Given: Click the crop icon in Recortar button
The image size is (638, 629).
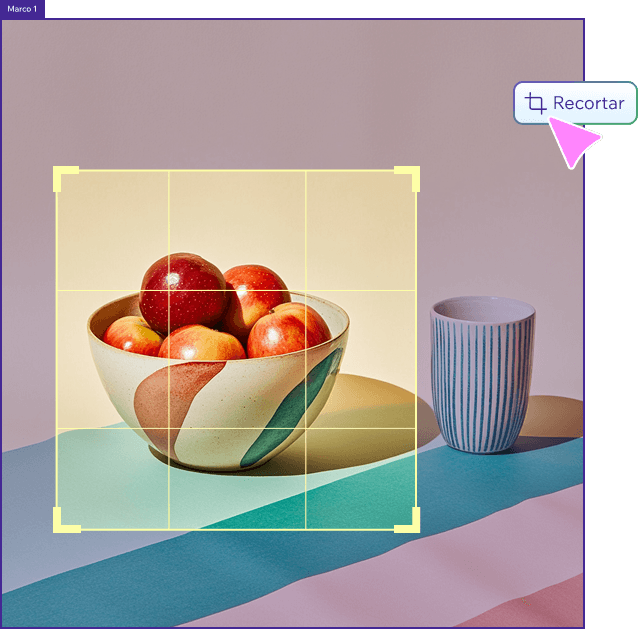Looking at the screenshot, I should (x=535, y=103).
